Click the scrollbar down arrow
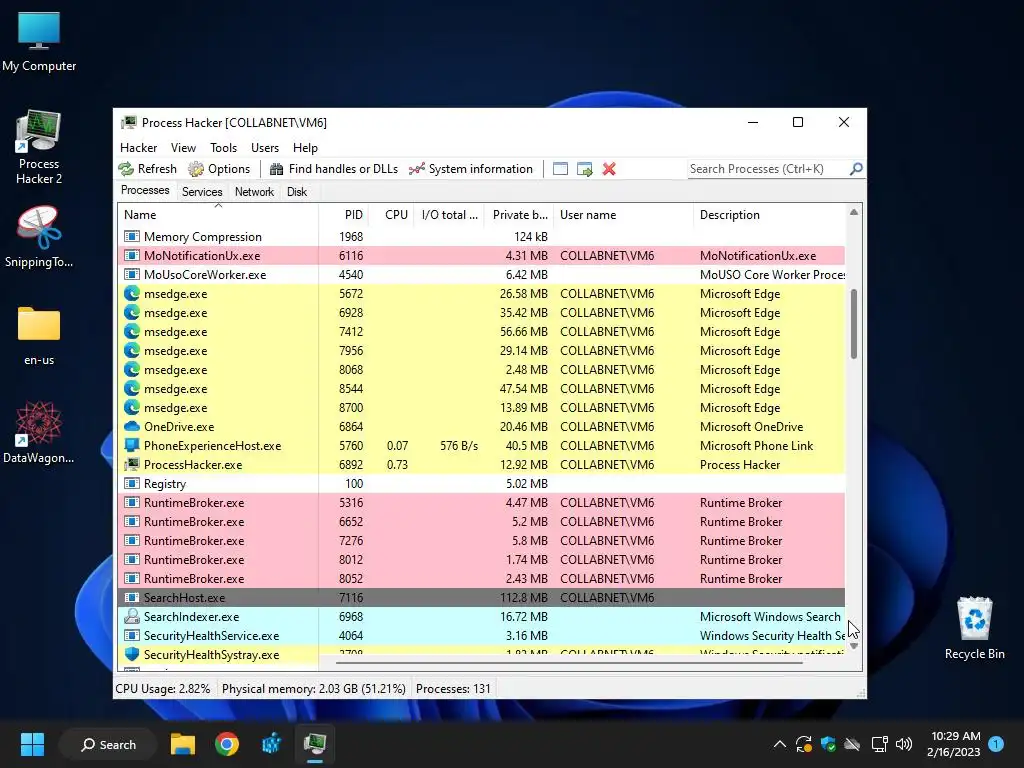Viewport: 1024px width, 768px height. click(854, 646)
